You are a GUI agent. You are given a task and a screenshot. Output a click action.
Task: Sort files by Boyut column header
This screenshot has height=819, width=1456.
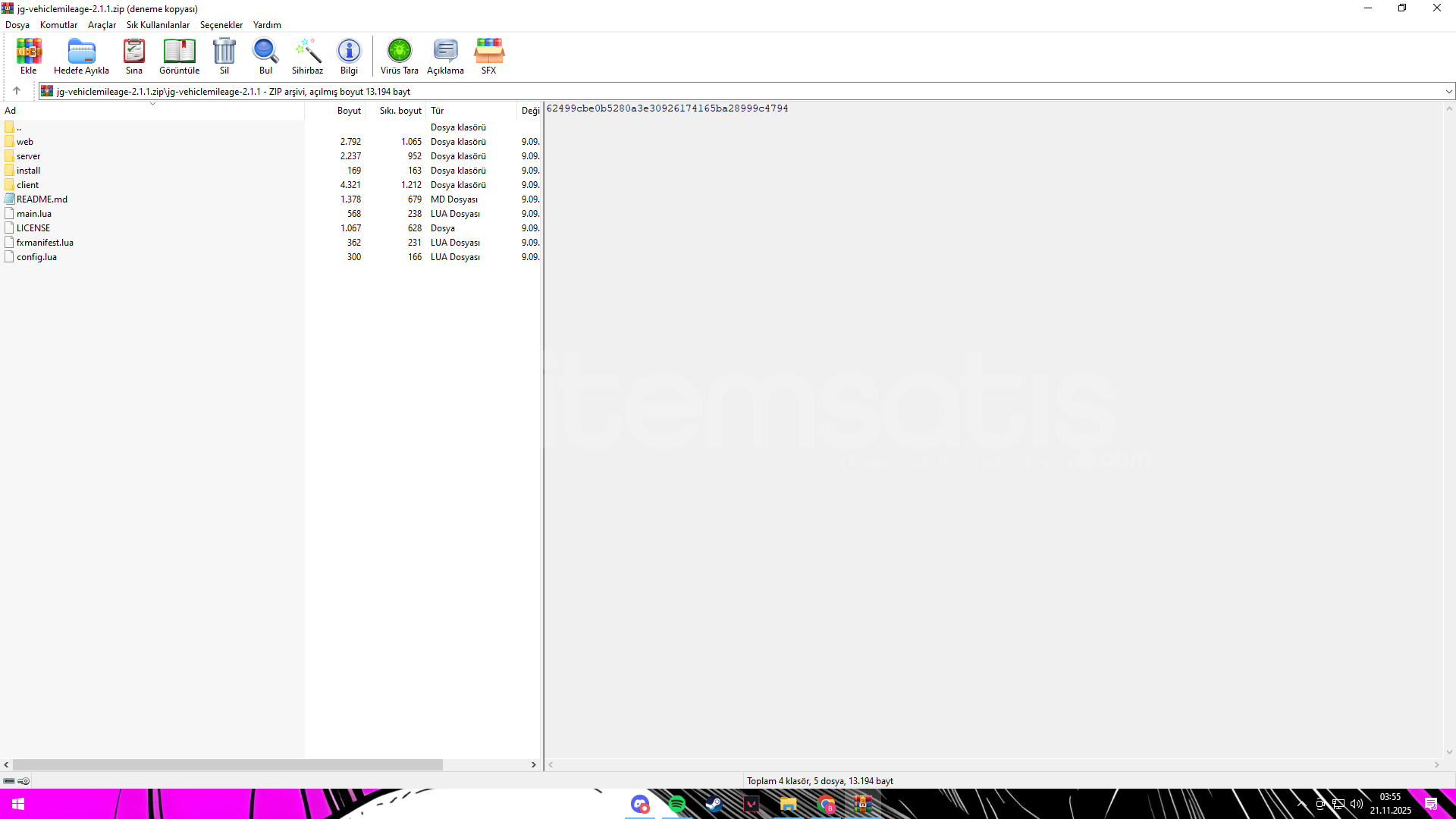click(x=349, y=111)
